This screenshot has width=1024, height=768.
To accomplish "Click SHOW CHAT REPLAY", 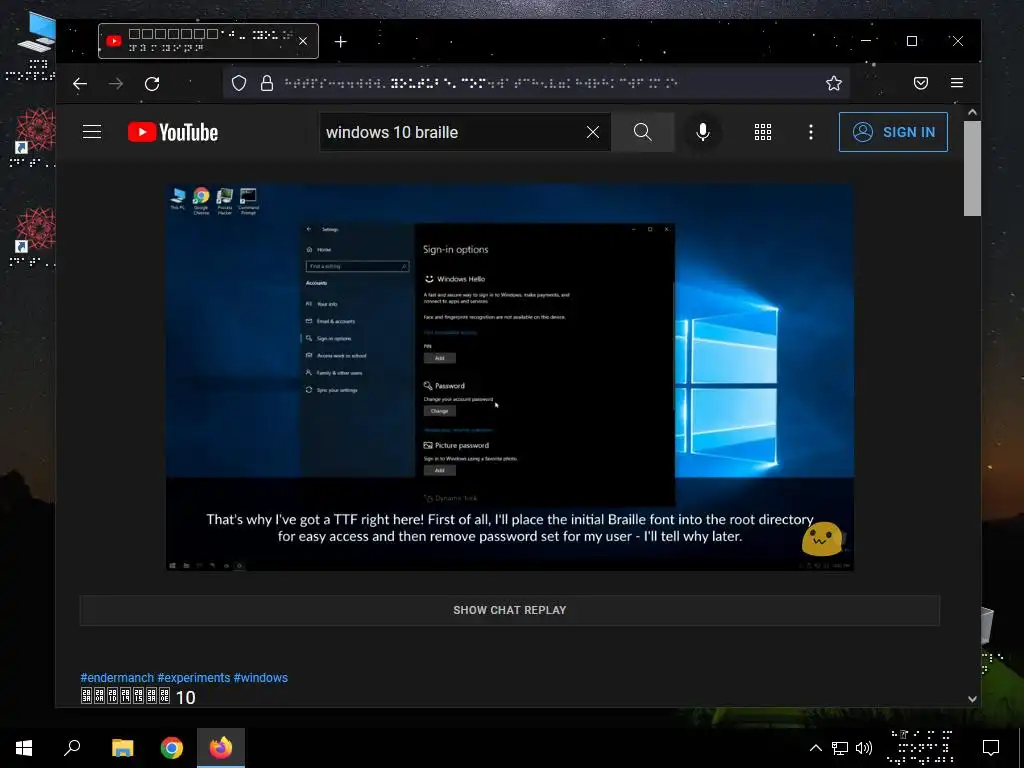I will pyautogui.click(x=509, y=610).
